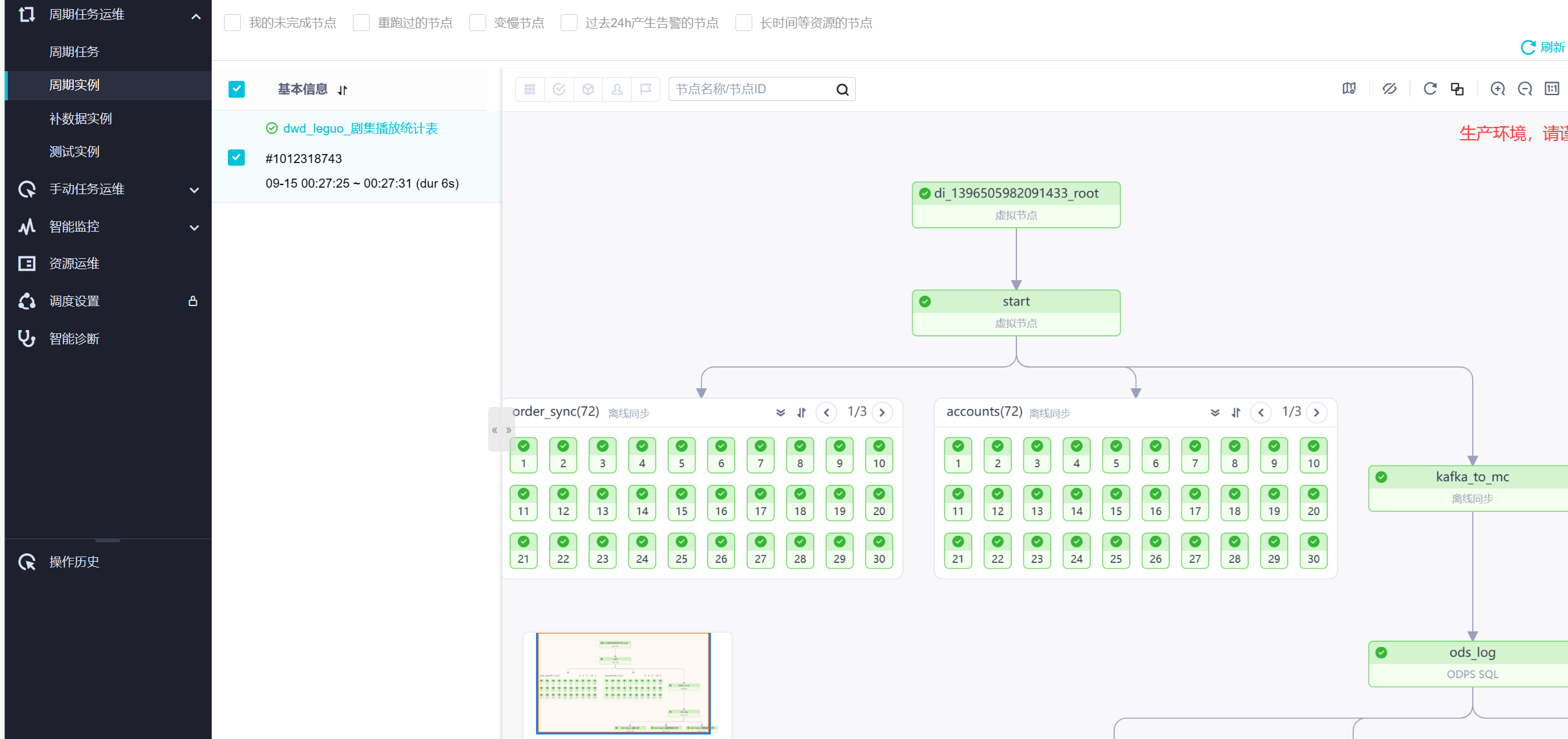The image size is (1568, 739).
Task: Click the grid view icon in DAG toolbar
Action: (x=530, y=89)
